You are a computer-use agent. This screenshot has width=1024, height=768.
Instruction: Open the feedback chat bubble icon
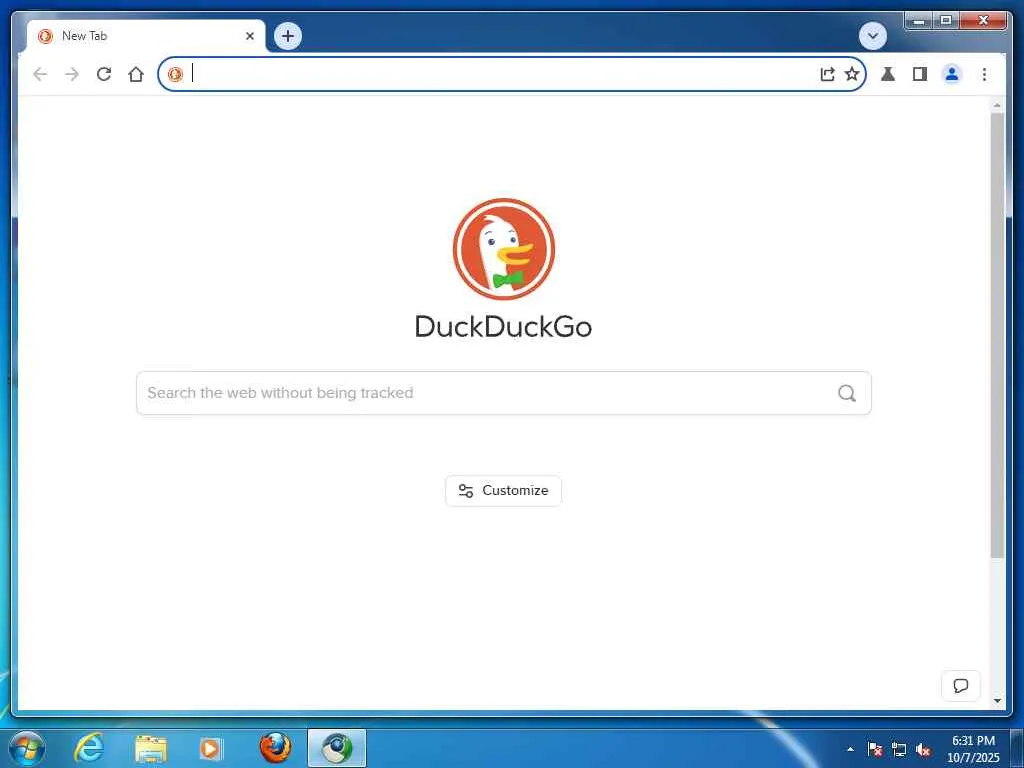(961, 686)
